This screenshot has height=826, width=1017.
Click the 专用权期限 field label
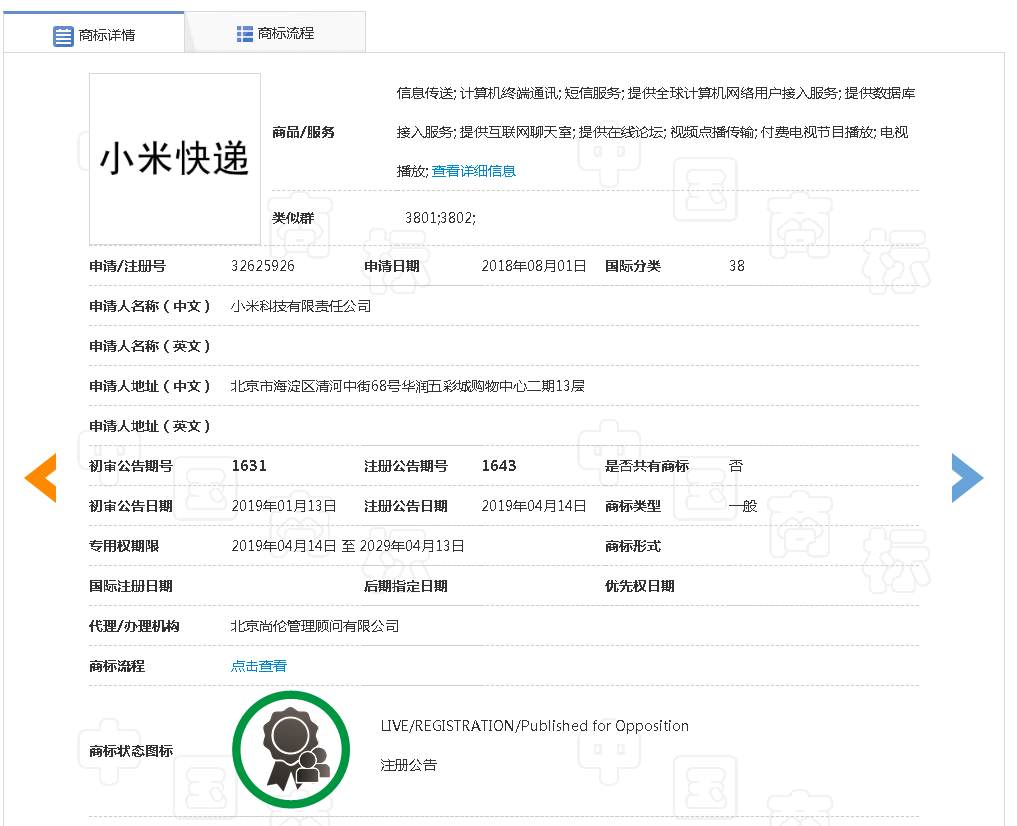point(124,546)
